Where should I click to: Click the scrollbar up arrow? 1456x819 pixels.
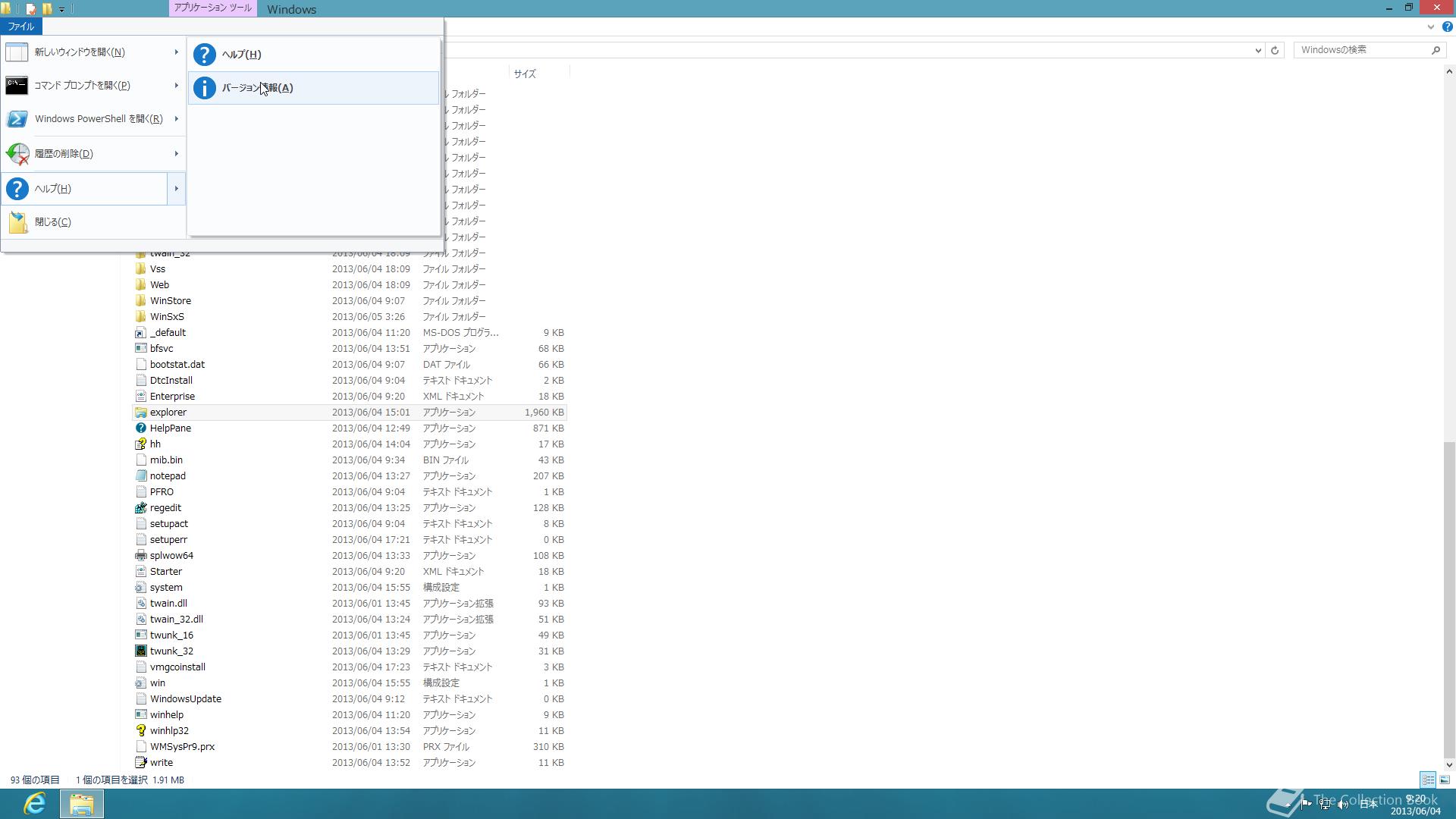click(1449, 72)
